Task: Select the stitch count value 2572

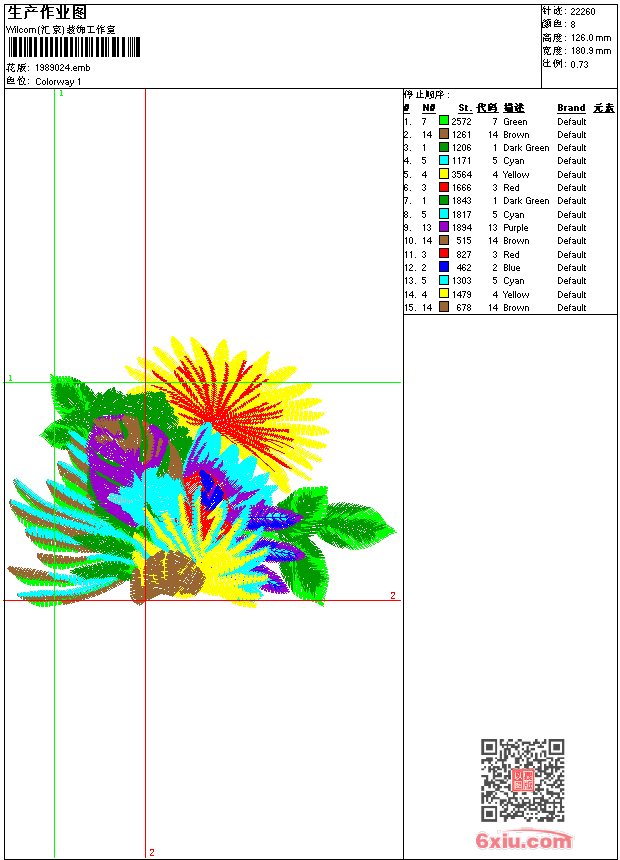Action: [x=461, y=121]
